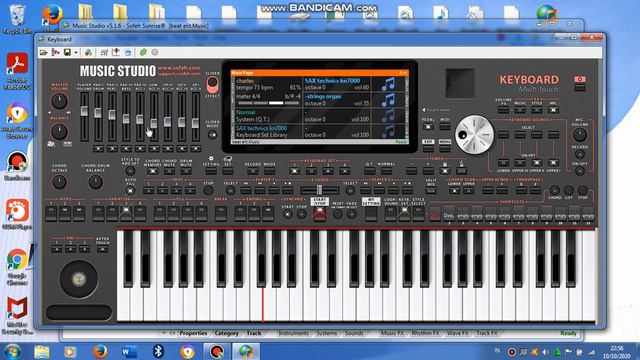
Task: Open Word from the taskbar
Action: 129,351
